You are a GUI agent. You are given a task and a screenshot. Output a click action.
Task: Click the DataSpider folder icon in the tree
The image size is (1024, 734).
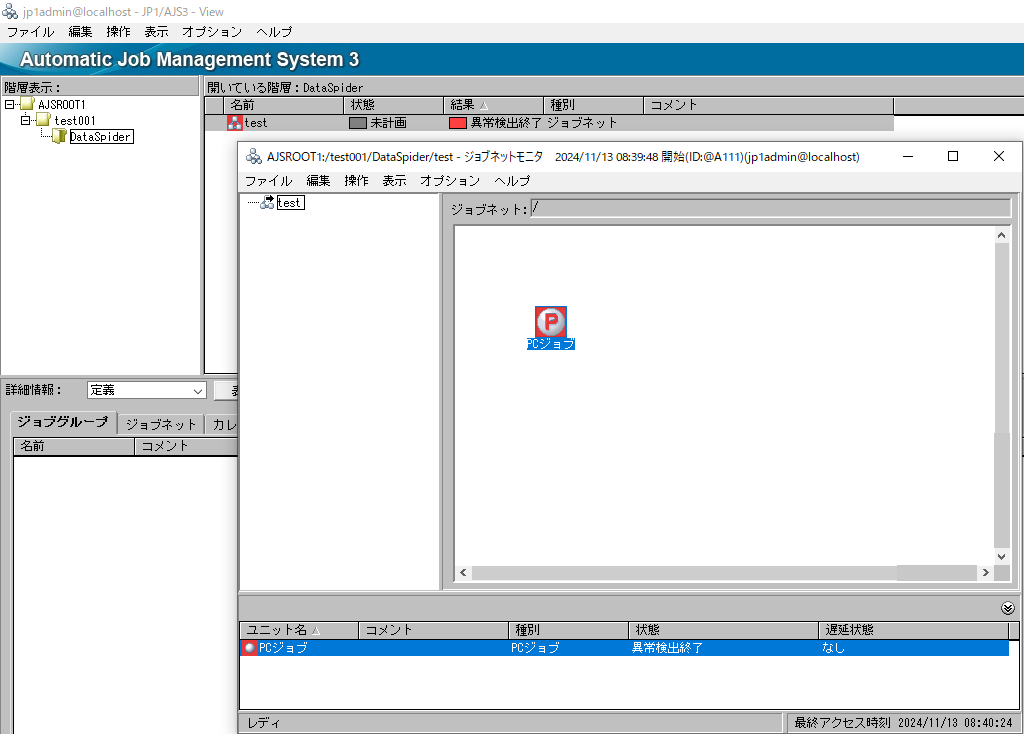59,136
